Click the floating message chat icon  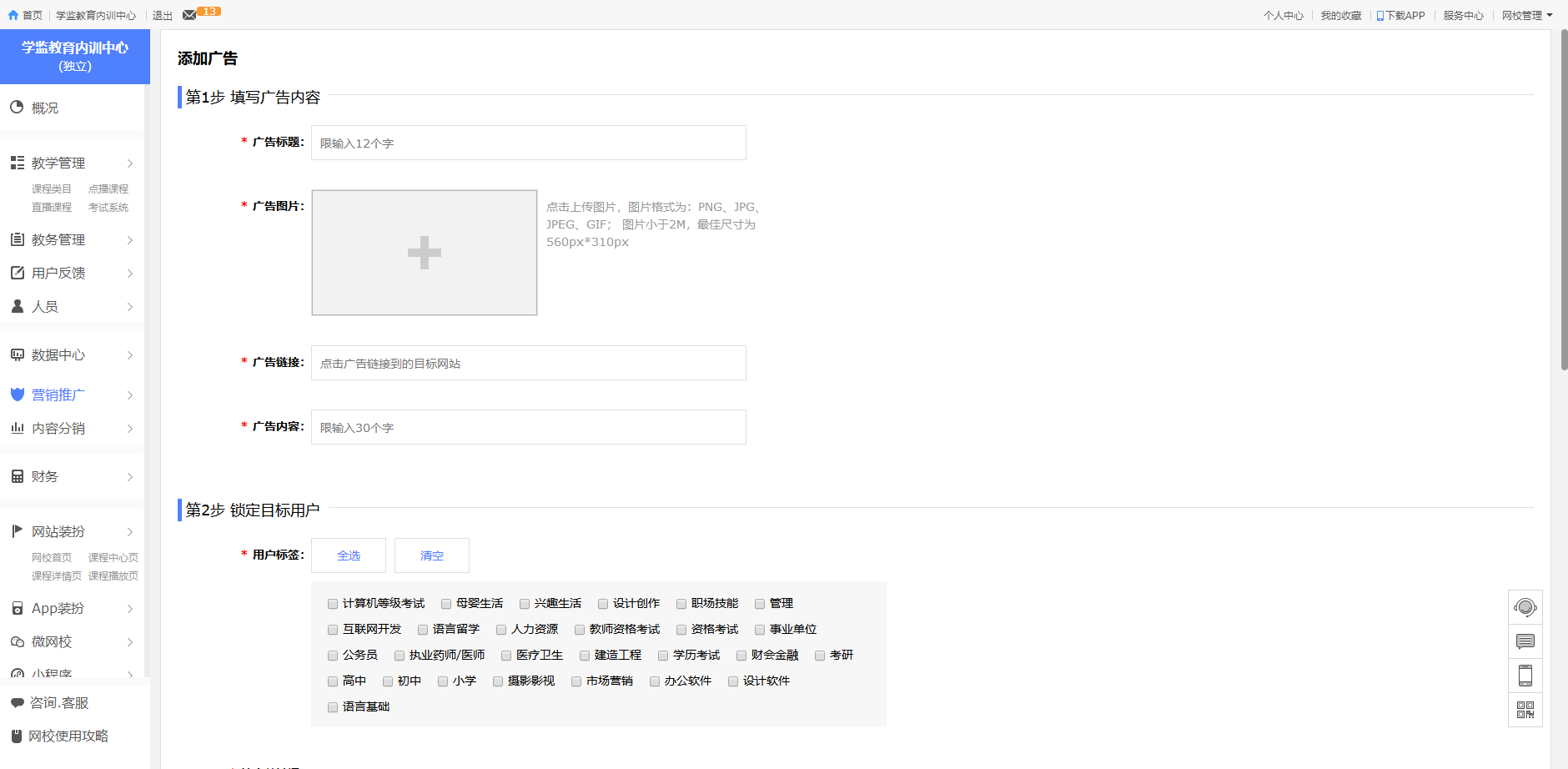point(1525,641)
